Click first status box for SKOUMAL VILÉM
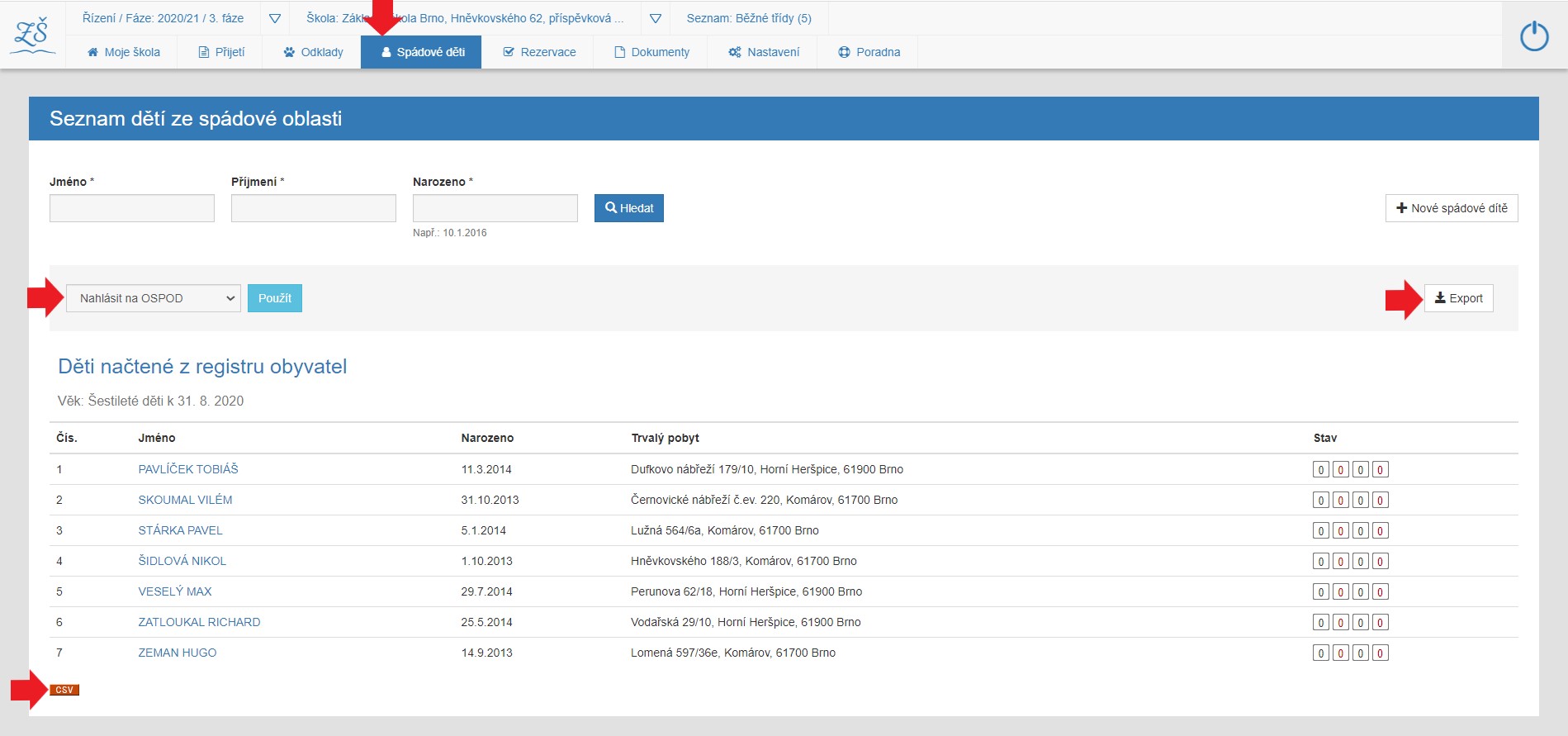Viewport: 1568px width, 736px height. (x=1321, y=501)
